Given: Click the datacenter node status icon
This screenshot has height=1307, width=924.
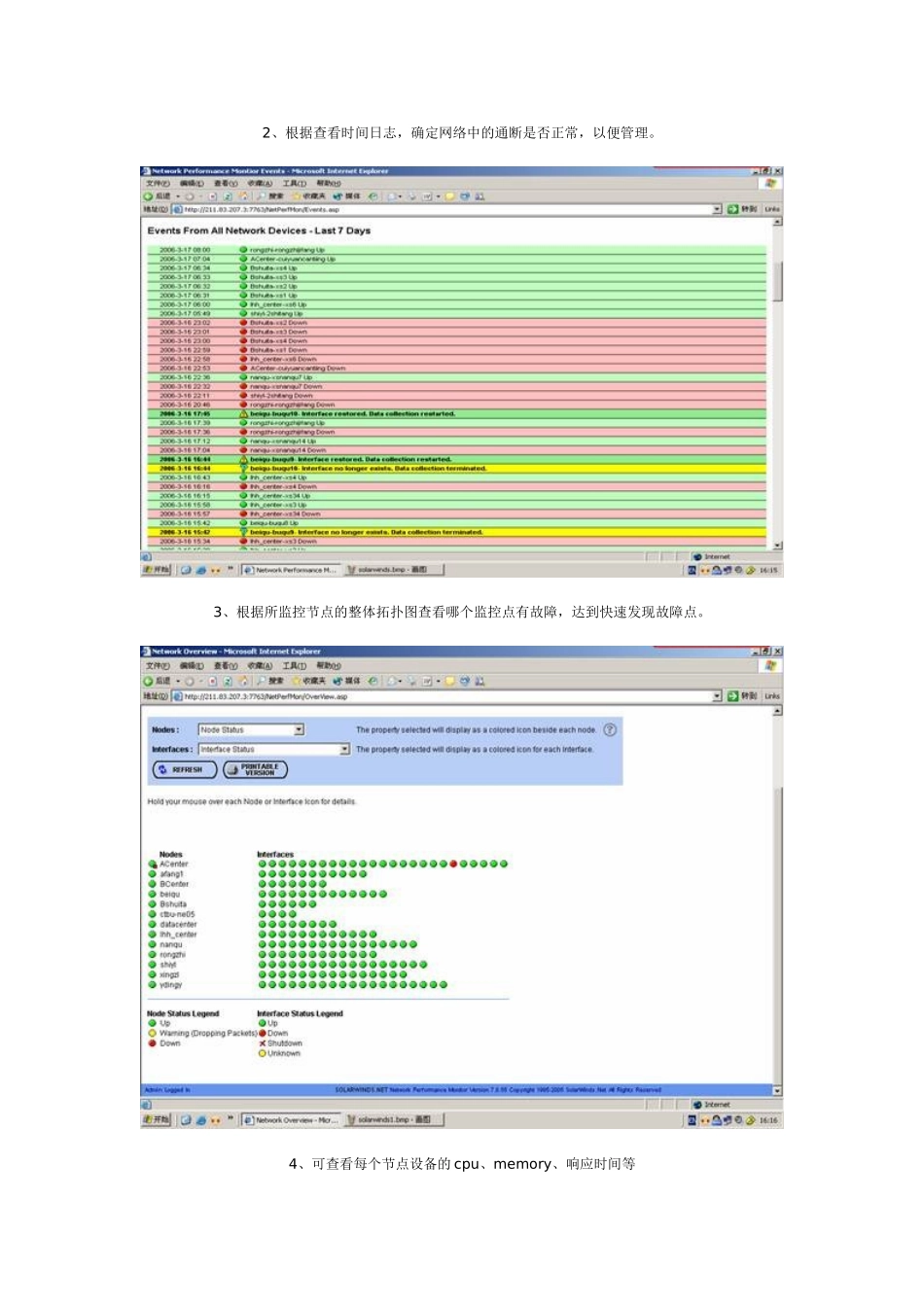Looking at the screenshot, I should pos(153,925).
